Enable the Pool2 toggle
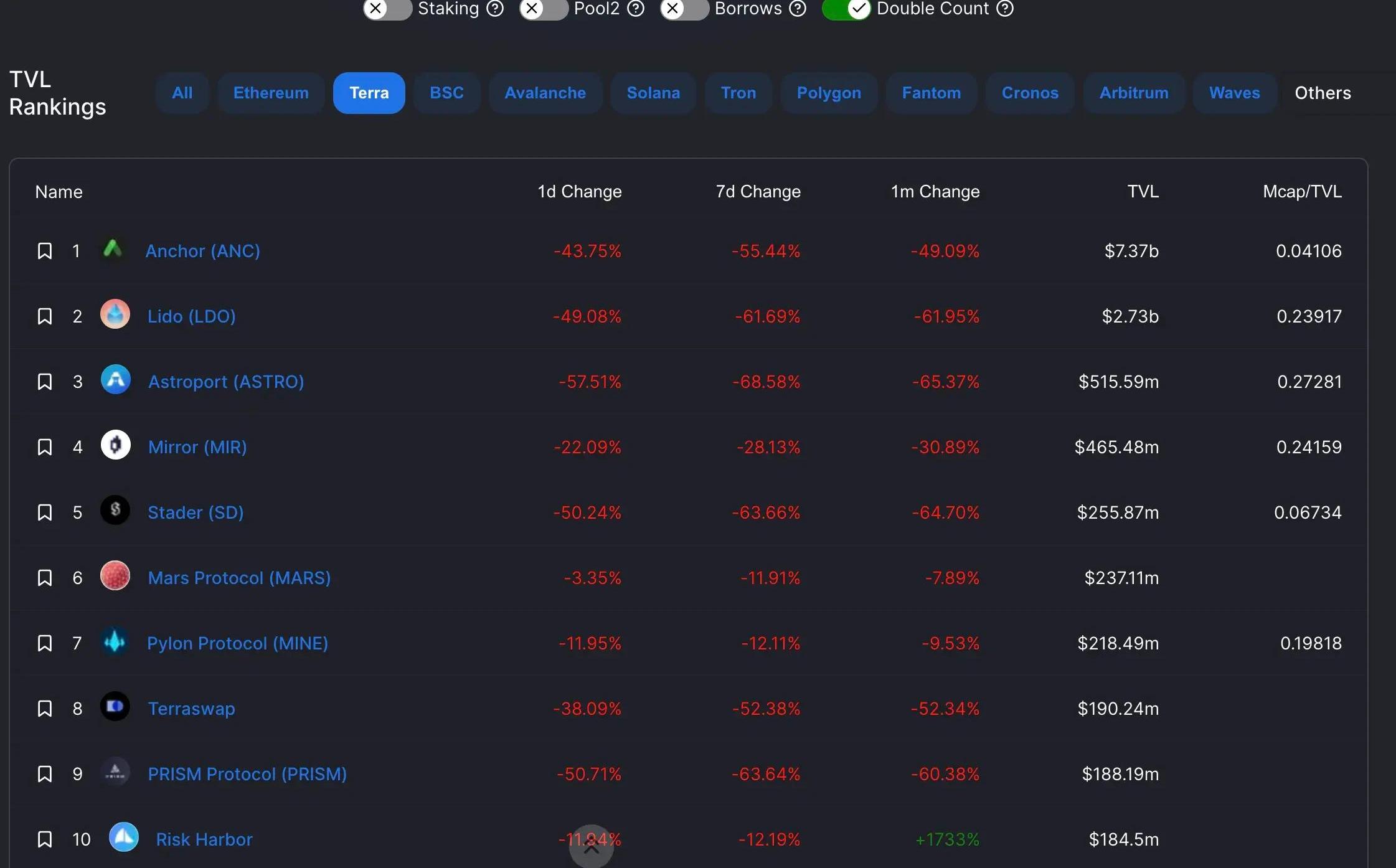This screenshot has height=868, width=1396. (x=544, y=9)
